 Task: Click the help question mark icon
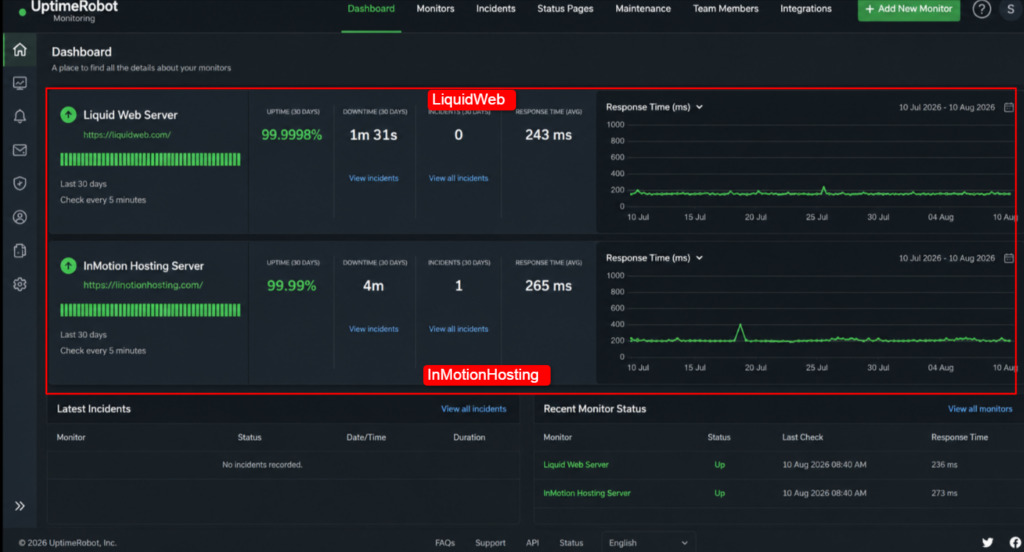tap(982, 9)
